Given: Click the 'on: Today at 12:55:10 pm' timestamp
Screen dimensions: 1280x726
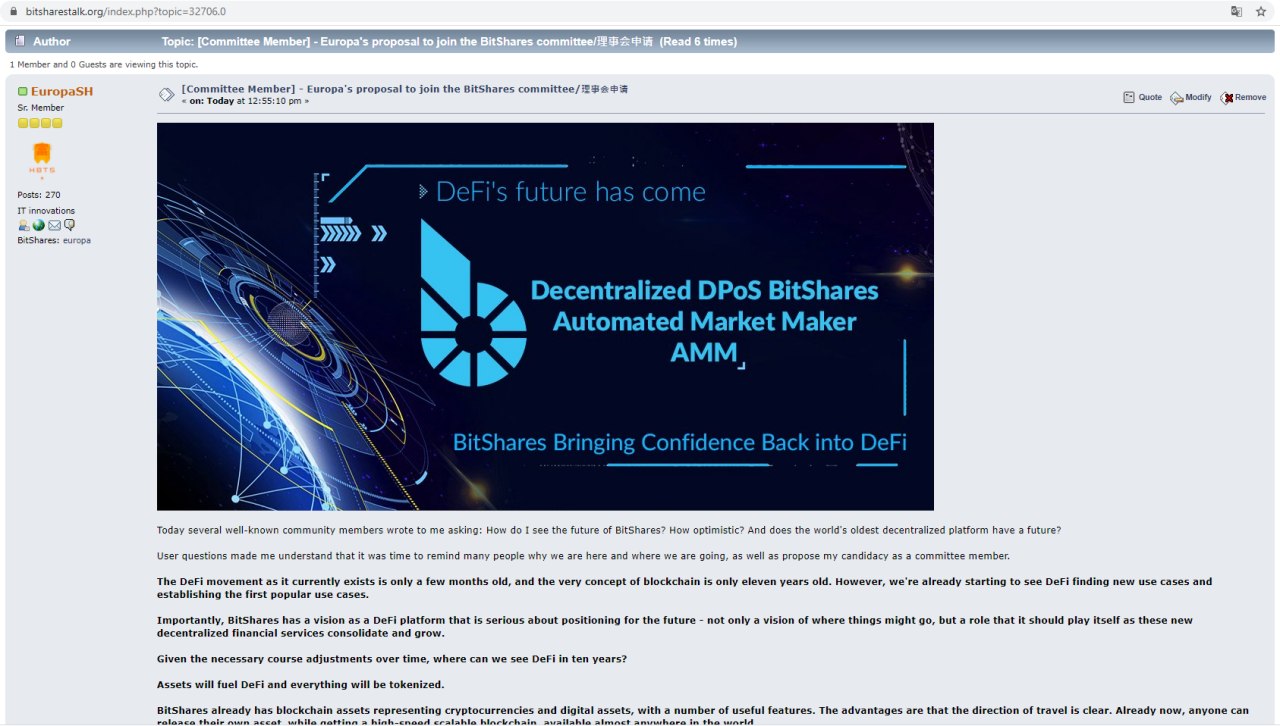Looking at the screenshot, I should [246, 101].
